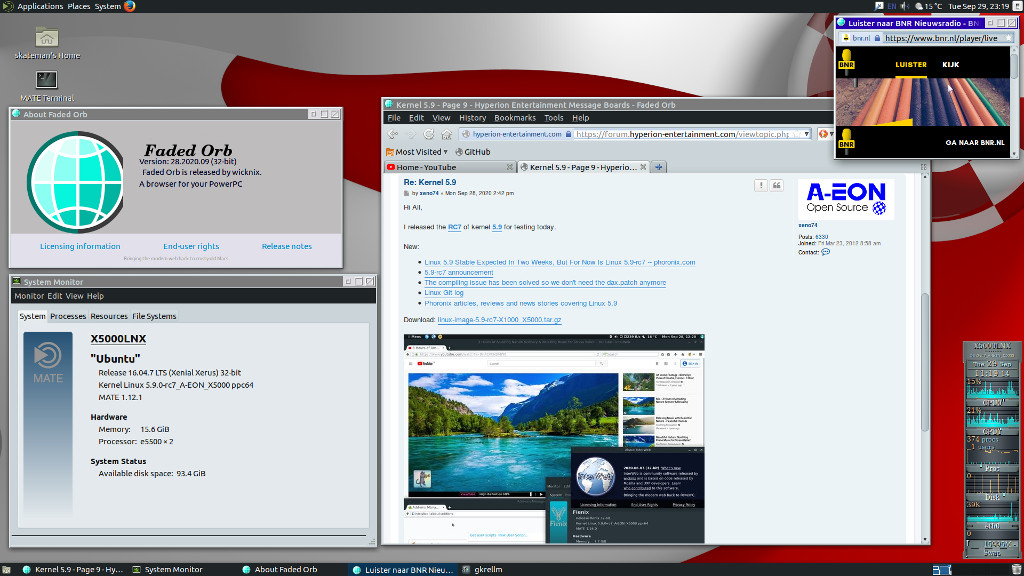Viewport: 1024px width, 576px height.
Task: Quote xeno74's post with the quote icon
Action: 776,185
